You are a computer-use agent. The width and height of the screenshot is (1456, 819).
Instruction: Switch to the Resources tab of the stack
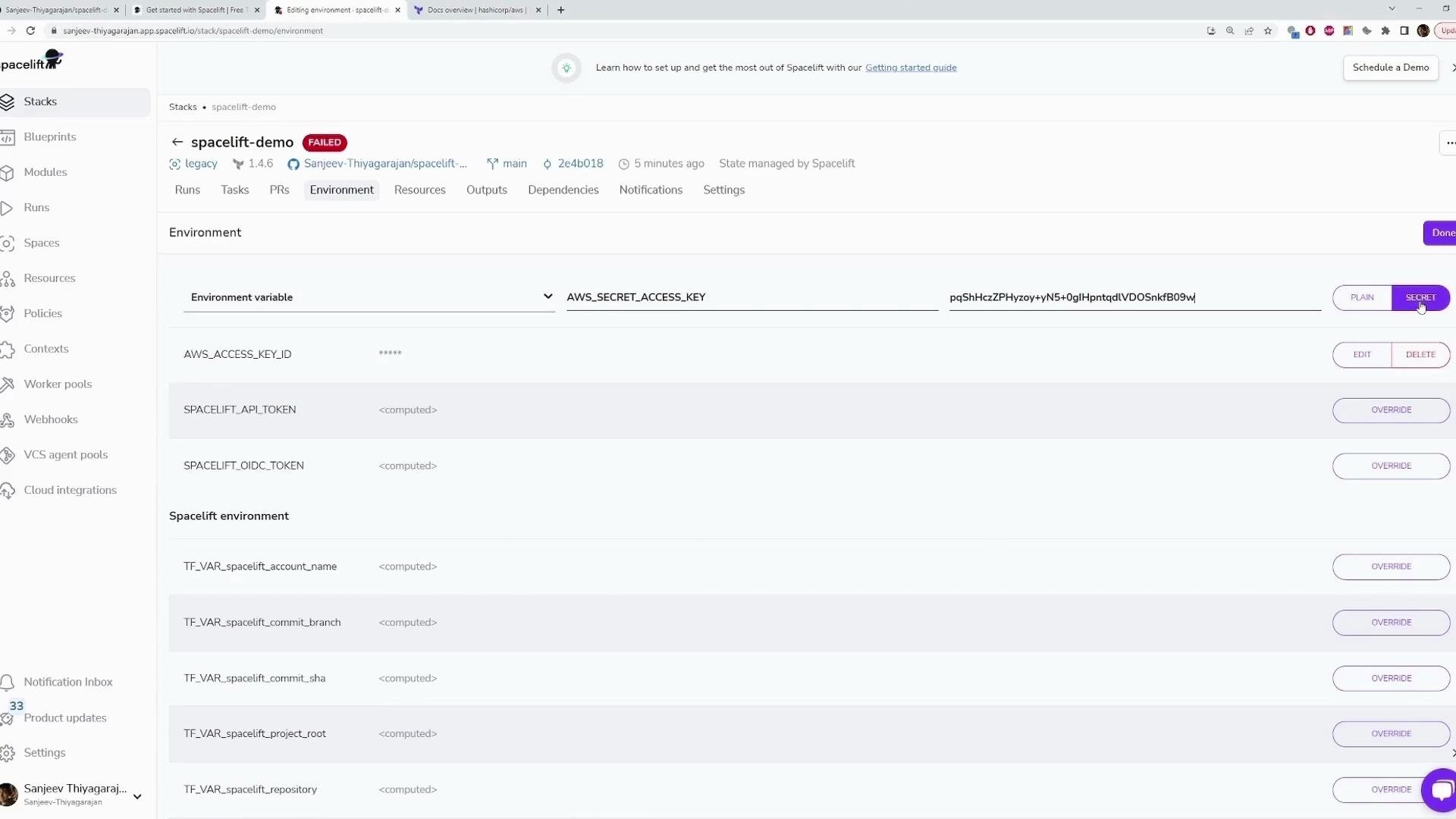(419, 190)
